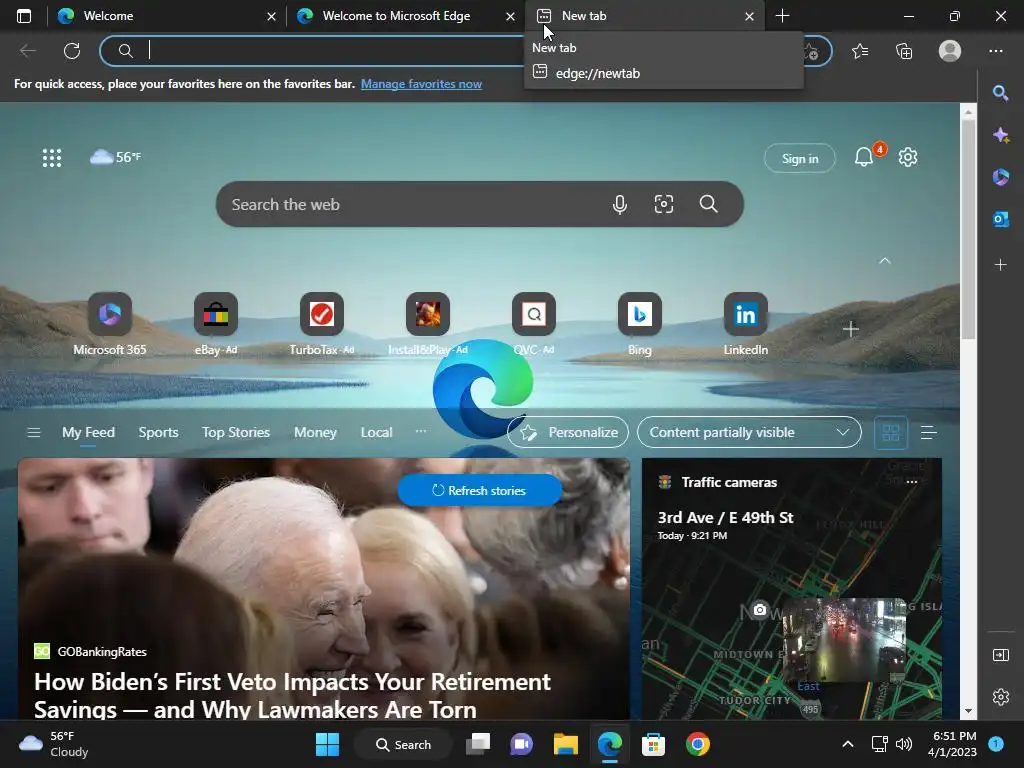Open Google Chrome from taskbar
The width and height of the screenshot is (1024, 768).
[x=697, y=744]
